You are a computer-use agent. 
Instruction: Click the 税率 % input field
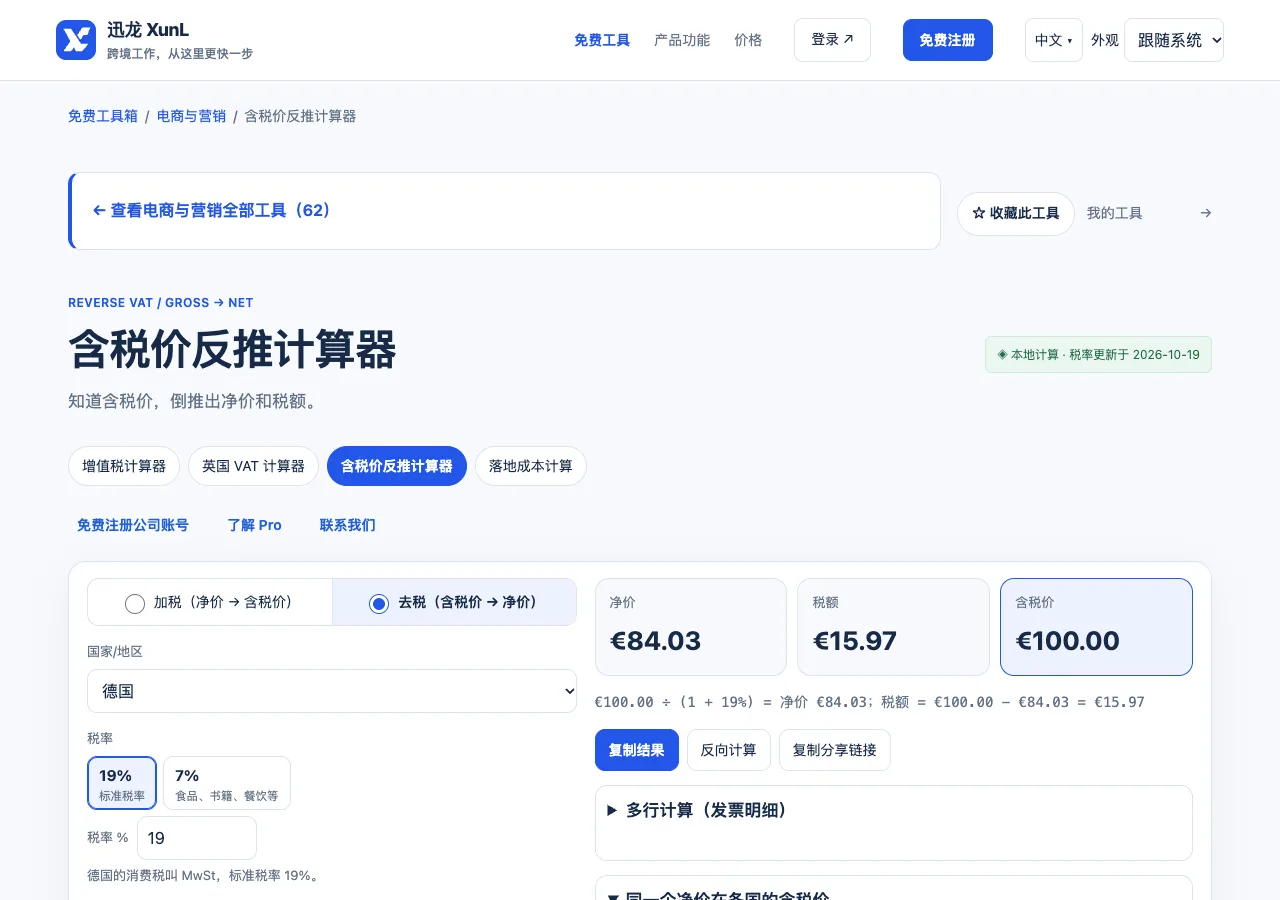pyautogui.click(x=197, y=838)
